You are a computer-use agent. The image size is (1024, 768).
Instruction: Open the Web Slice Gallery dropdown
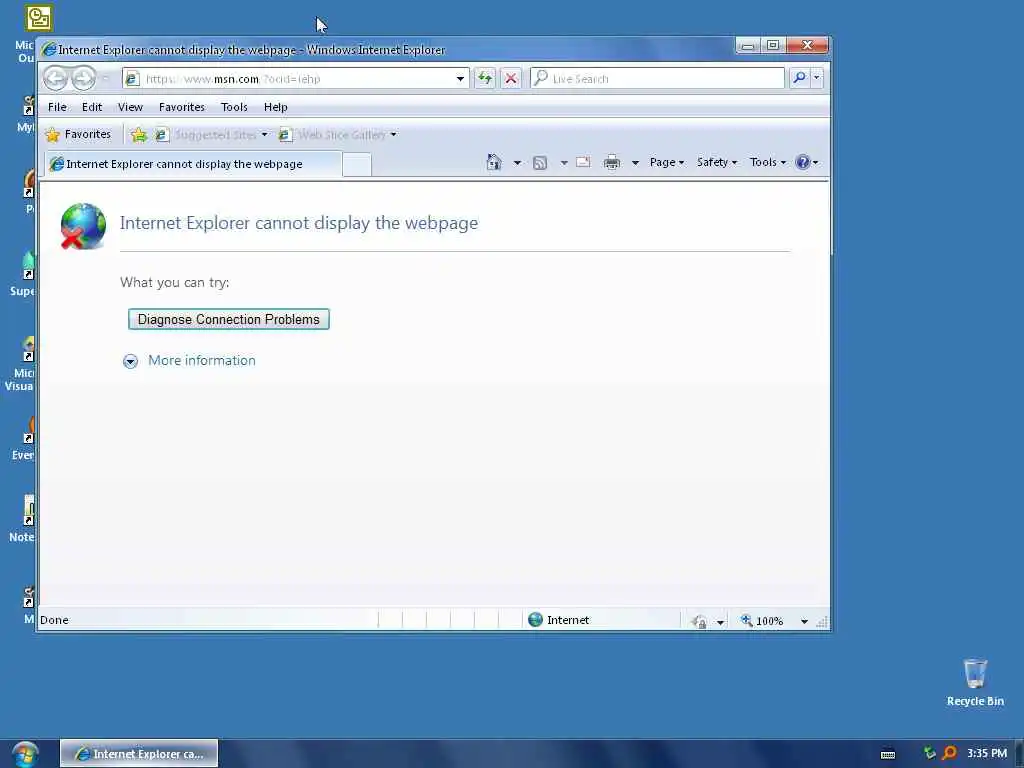click(x=393, y=135)
